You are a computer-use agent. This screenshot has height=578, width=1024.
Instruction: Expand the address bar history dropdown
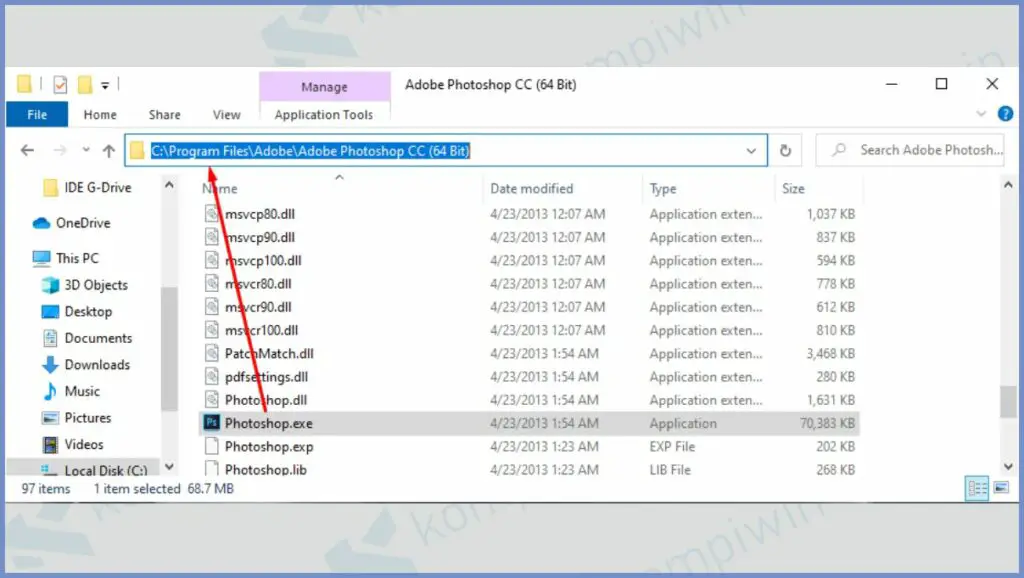[752, 151]
